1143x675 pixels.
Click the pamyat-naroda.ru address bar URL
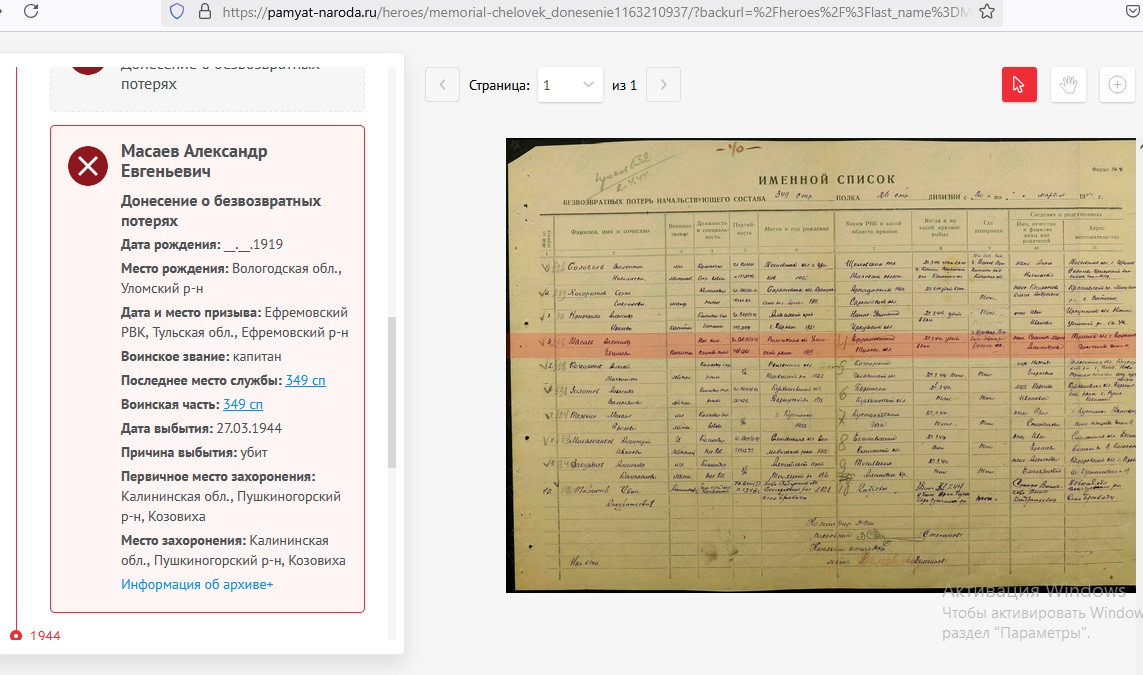596,12
